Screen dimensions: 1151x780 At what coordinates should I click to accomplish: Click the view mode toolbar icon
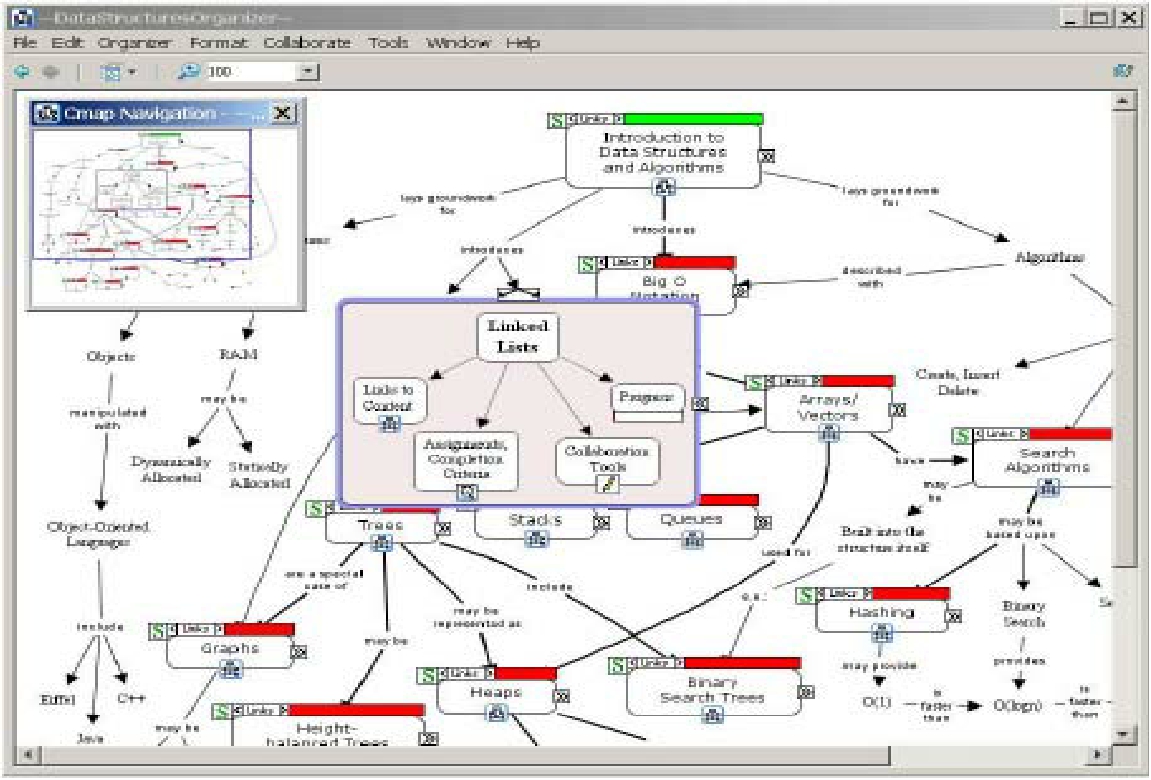point(112,72)
